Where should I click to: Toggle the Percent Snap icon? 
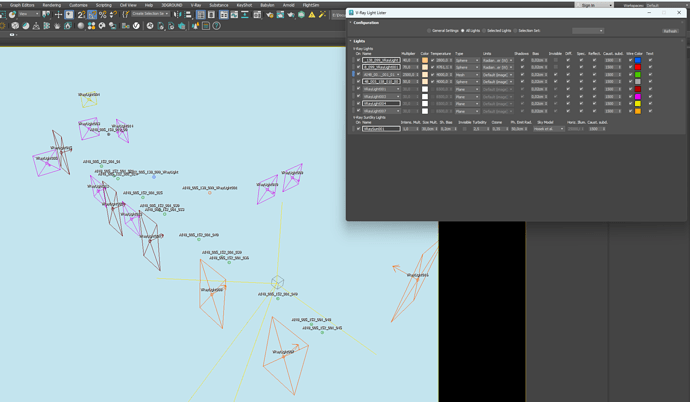[x=103, y=15]
